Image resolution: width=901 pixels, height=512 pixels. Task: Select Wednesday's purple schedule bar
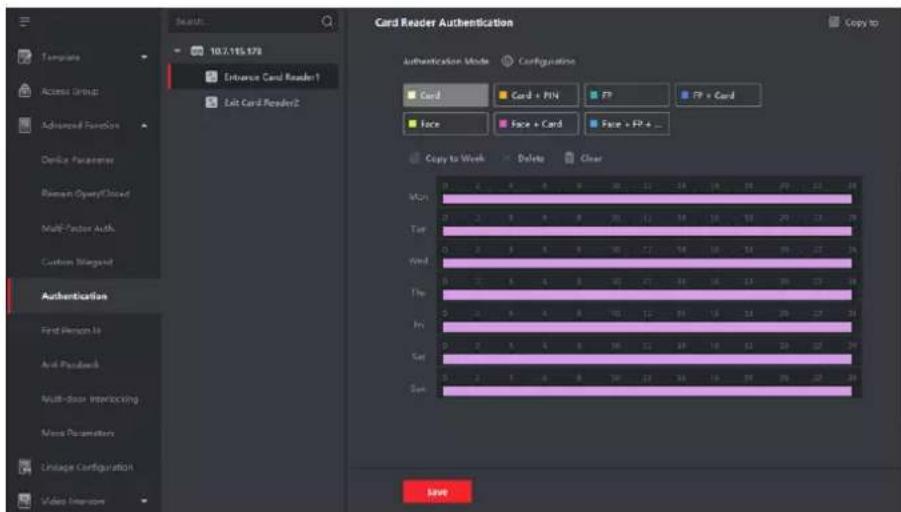pos(647,263)
